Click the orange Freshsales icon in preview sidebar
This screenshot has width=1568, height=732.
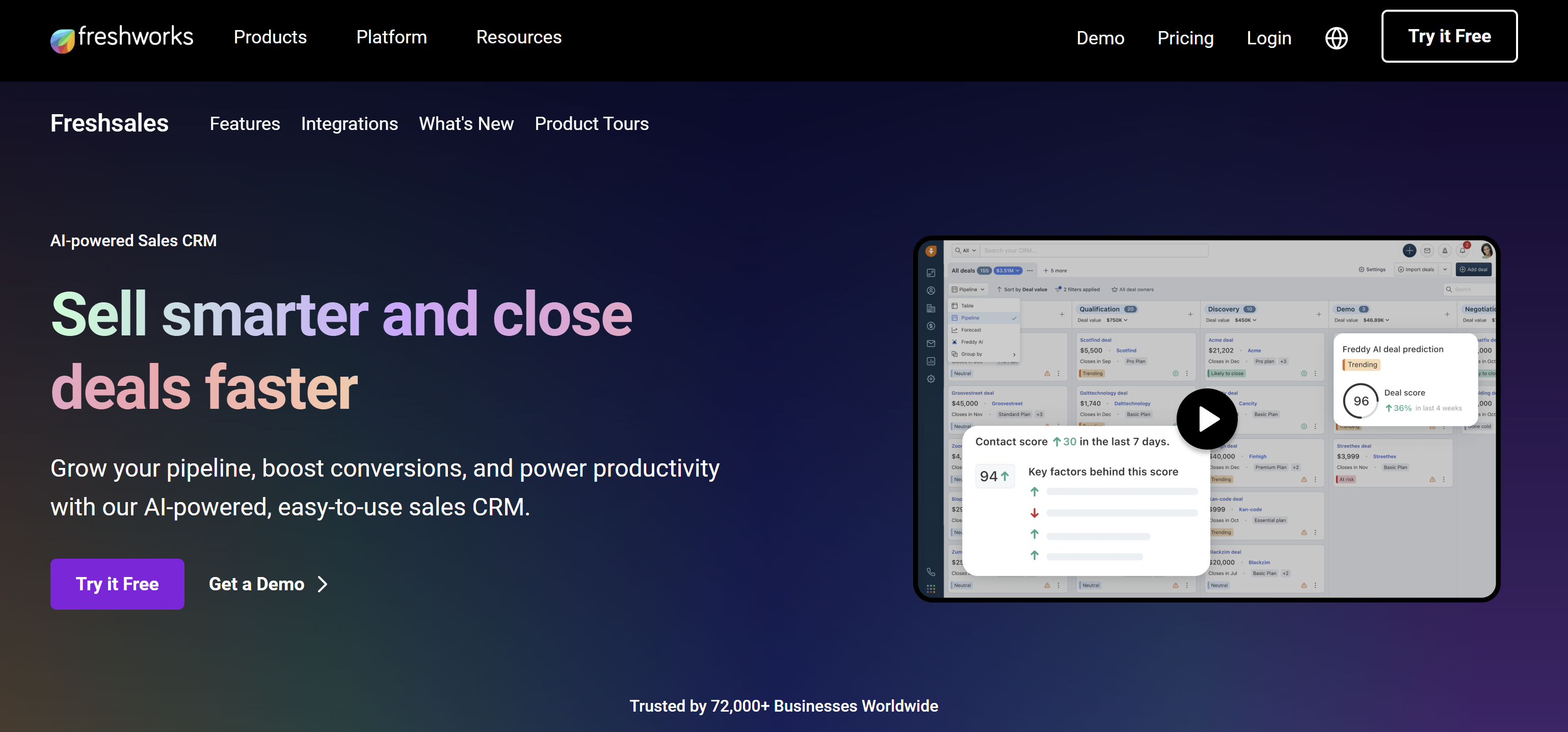(931, 251)
